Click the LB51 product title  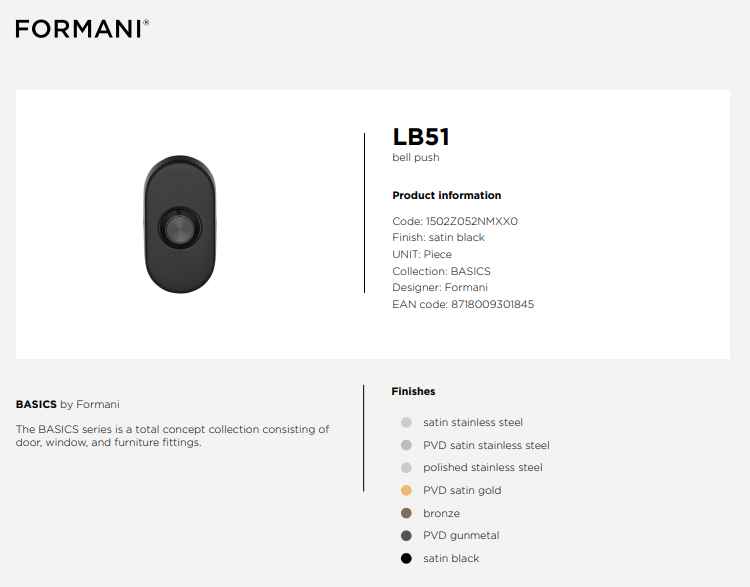pyautogui.click(x=421, y=137)
